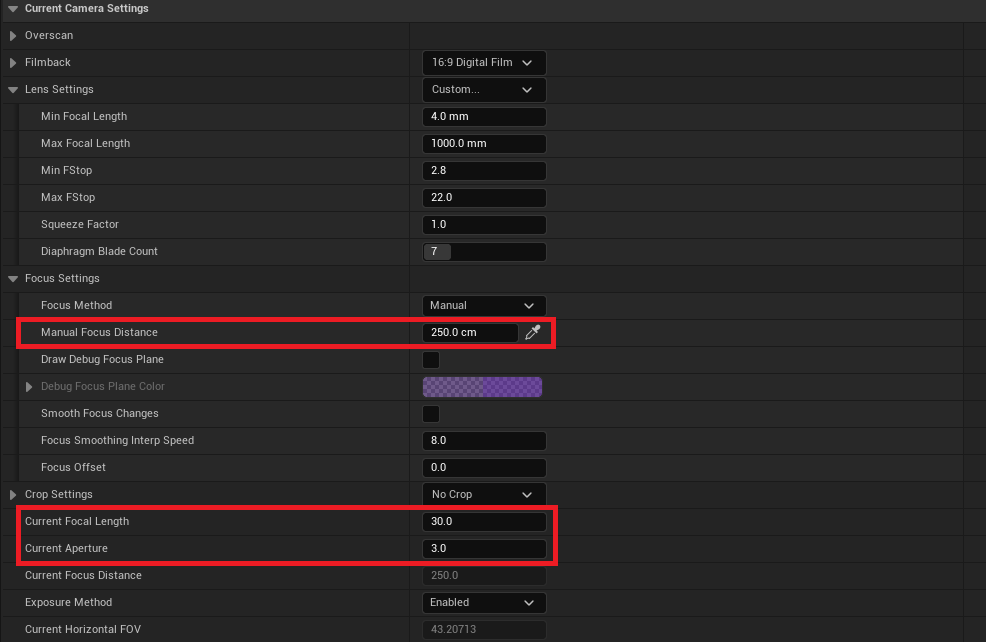
Task: Edit Focus Smoothing Interp Speed field
Action: point(484,441)
